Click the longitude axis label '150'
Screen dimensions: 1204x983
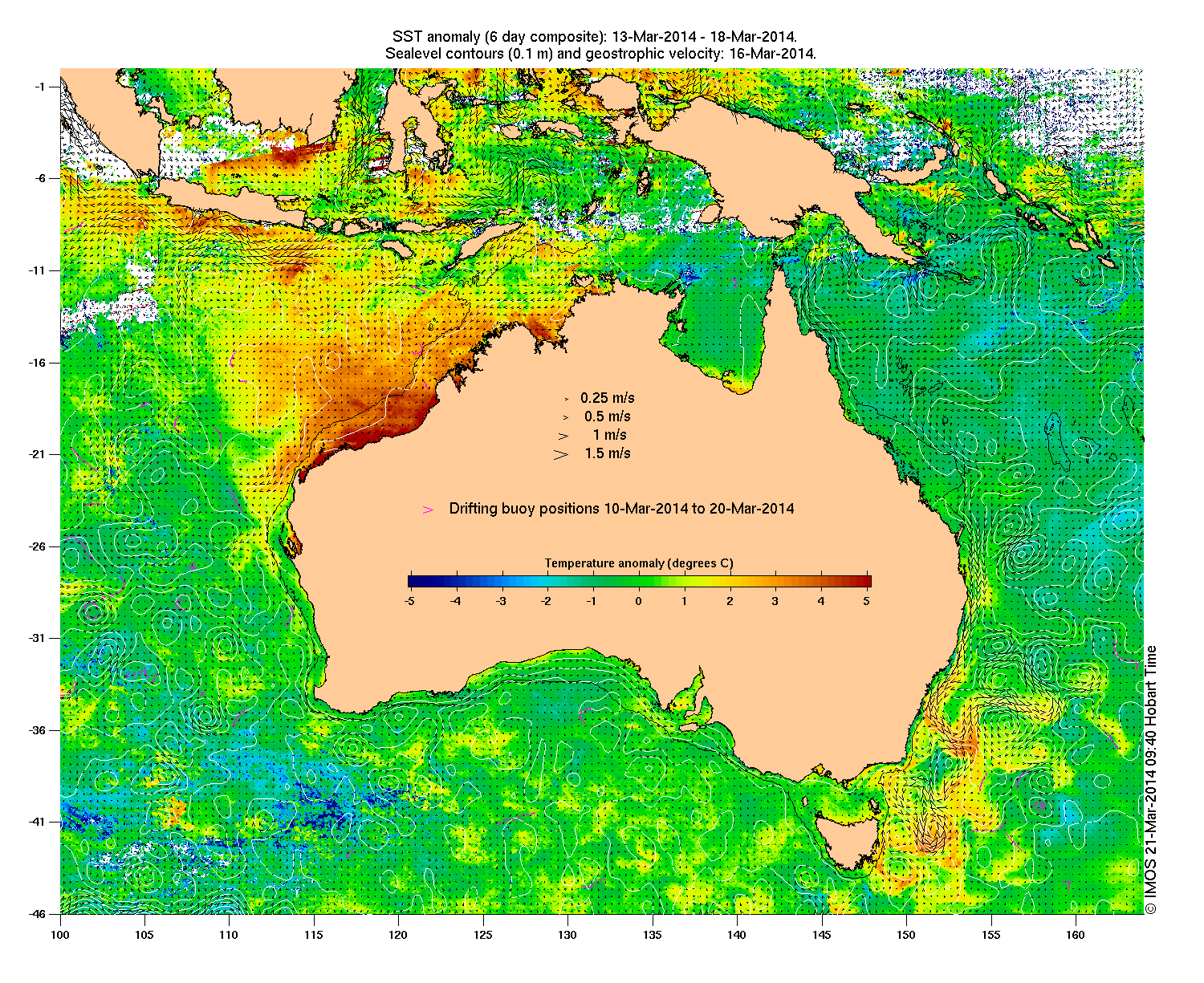point(906,934)
